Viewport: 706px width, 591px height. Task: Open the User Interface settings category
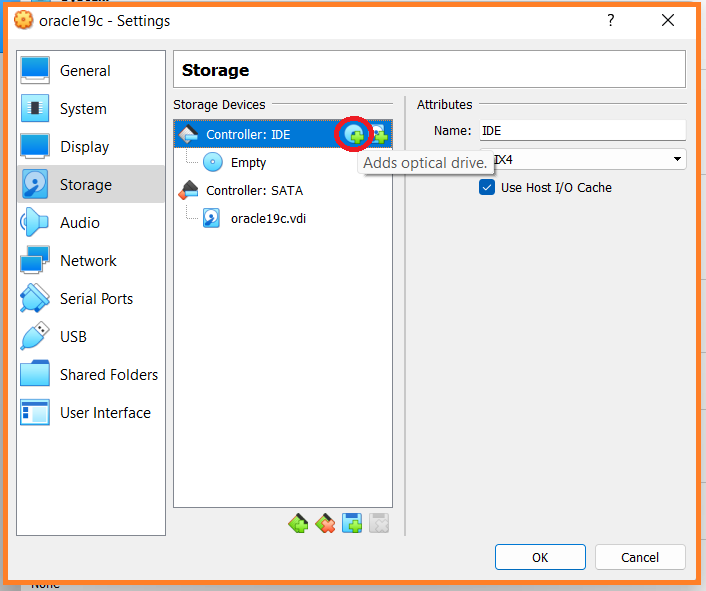pyautogui.click(x=91, y=412)
